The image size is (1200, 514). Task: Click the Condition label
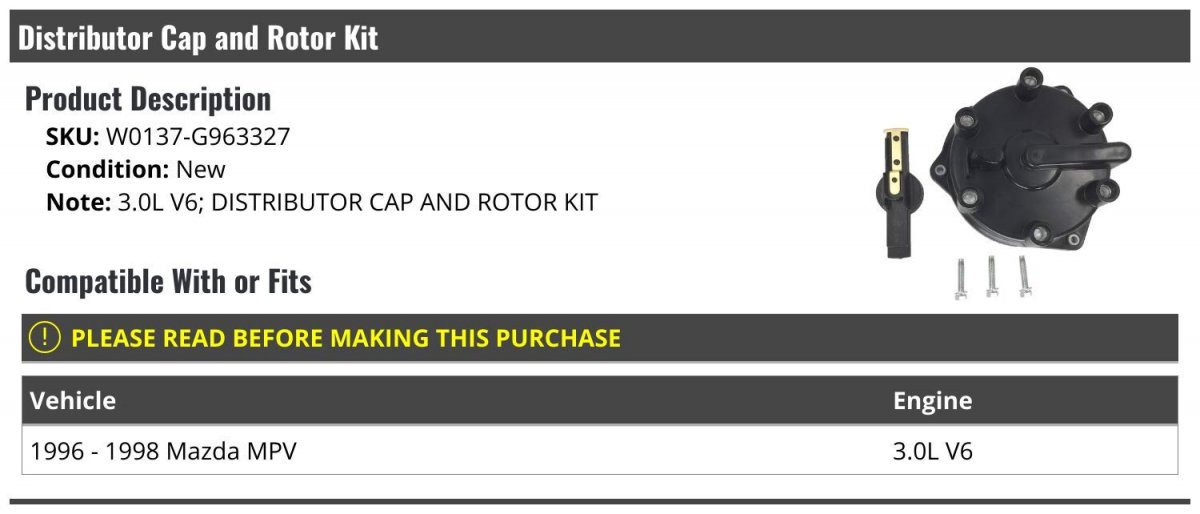coord(108,170)
